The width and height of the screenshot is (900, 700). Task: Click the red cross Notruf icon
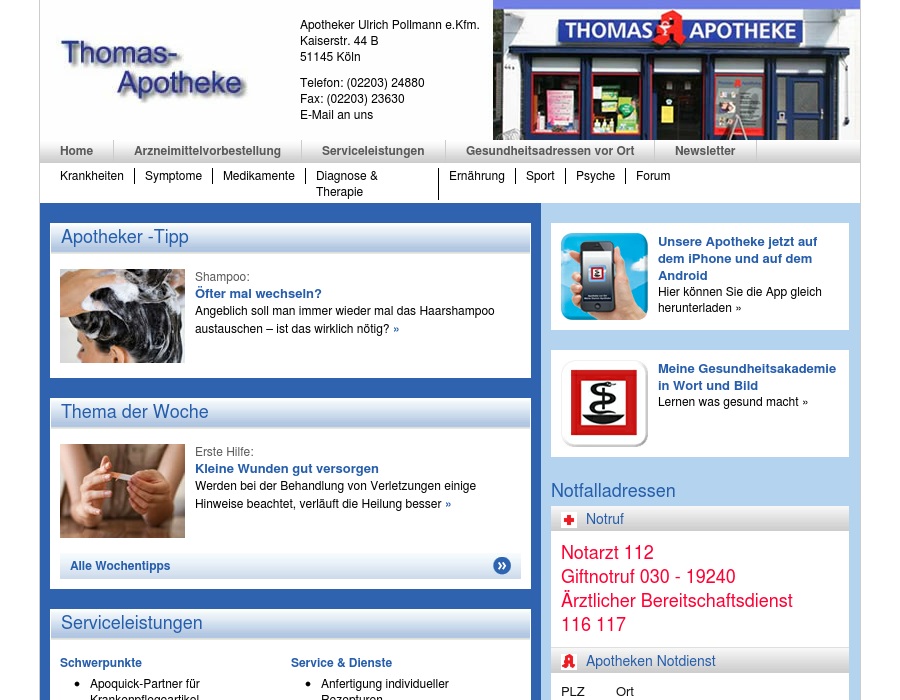[x=569, y=520]
